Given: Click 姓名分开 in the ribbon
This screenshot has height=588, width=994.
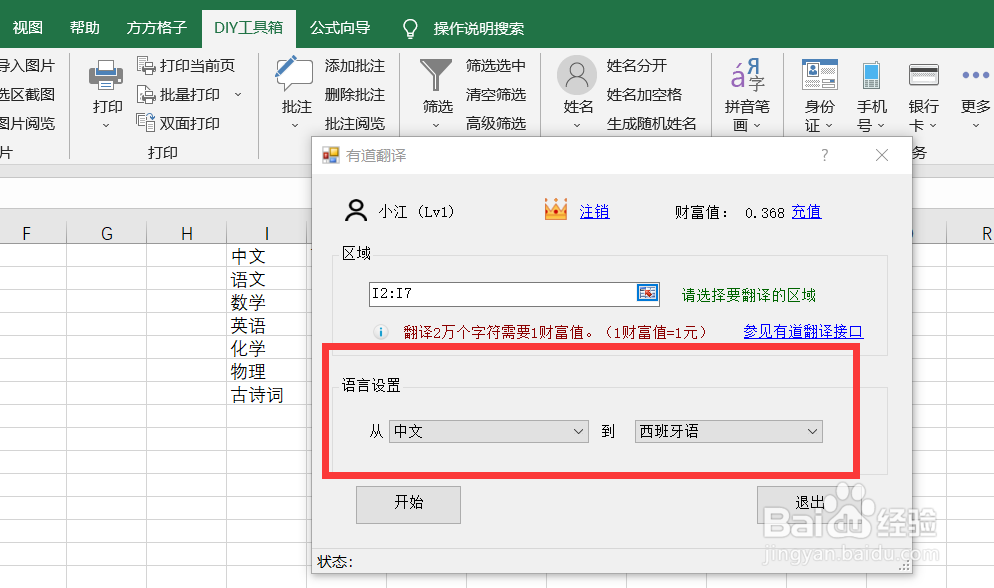Looking at the screenshot, I should 636,66.
